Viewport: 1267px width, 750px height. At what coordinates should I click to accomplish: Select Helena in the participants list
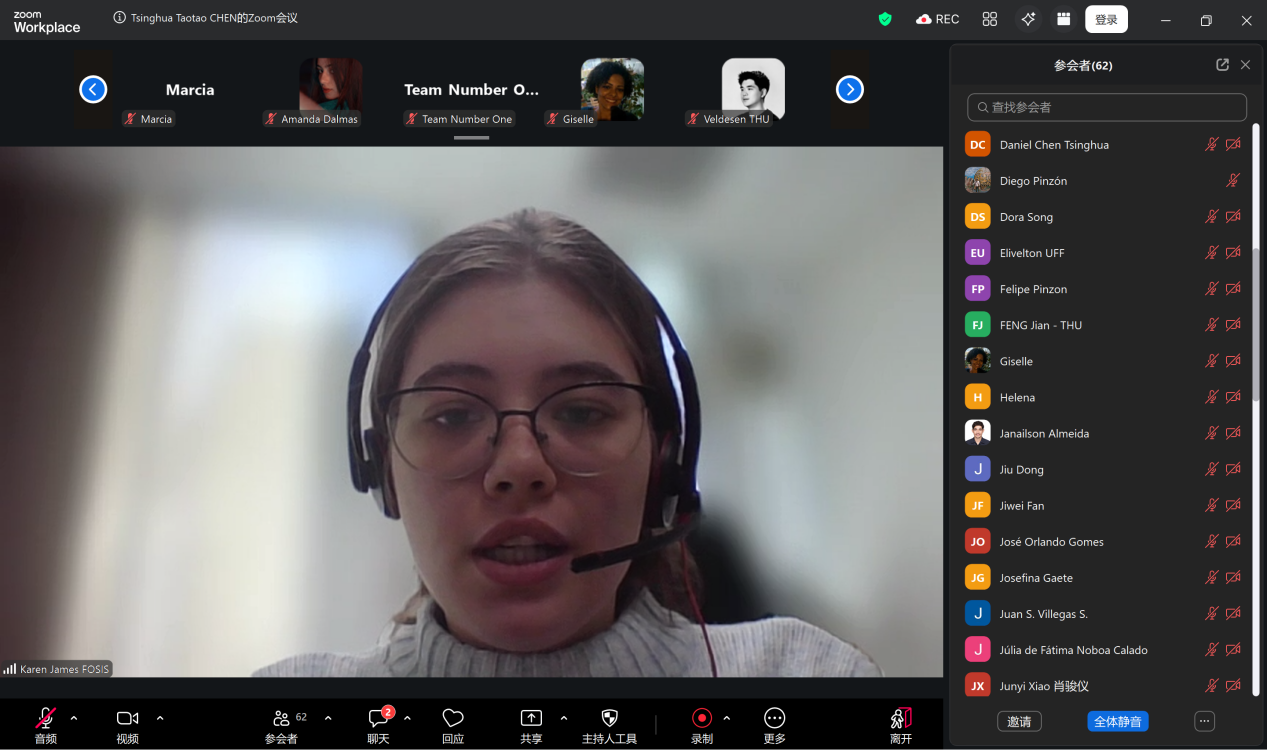1017,397
